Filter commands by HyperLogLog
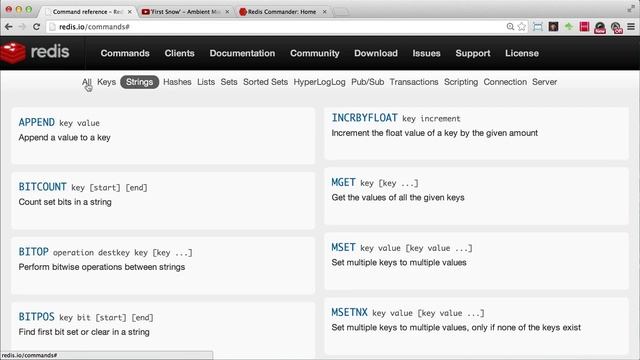The height and width of the screenshot is (360, 640). pos(319,82)
